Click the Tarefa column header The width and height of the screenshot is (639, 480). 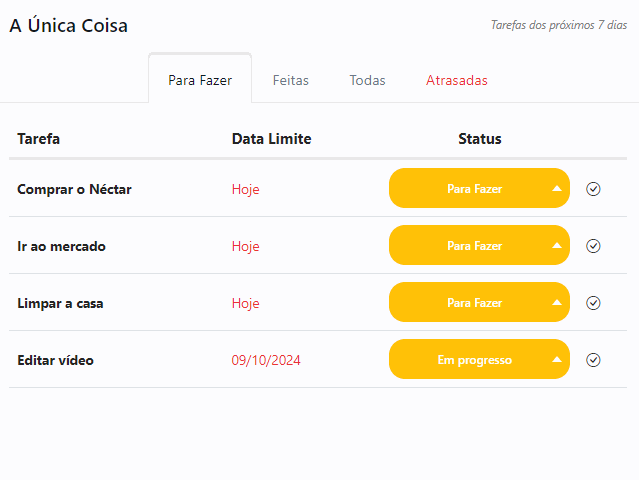tap(38, 139)
